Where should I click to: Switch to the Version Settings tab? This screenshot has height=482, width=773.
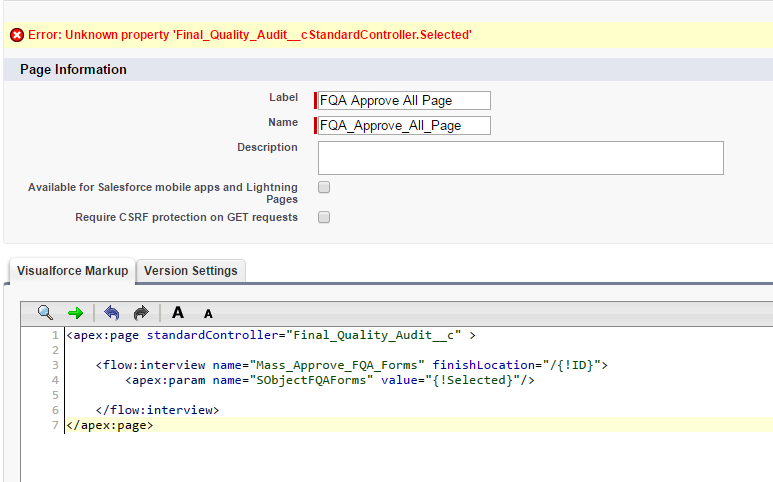(x=191, y=271)
